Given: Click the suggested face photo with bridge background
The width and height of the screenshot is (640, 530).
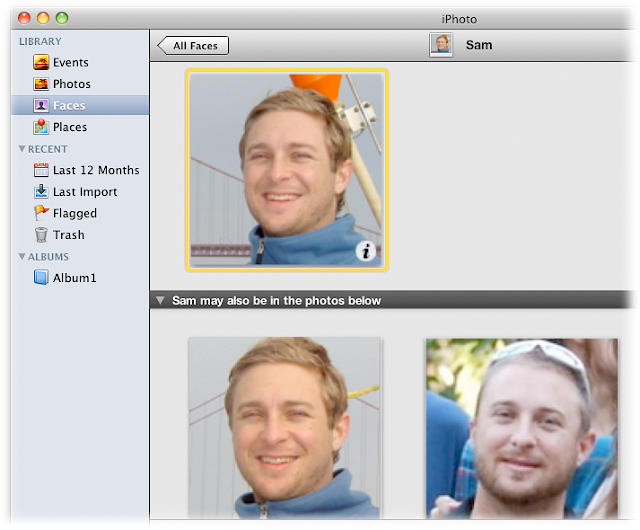Looking at the screenshot, I should coord(285,428).
